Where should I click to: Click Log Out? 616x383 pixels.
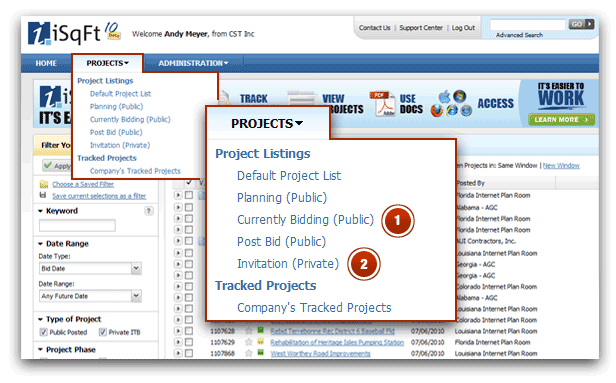(x=463, y=28)
